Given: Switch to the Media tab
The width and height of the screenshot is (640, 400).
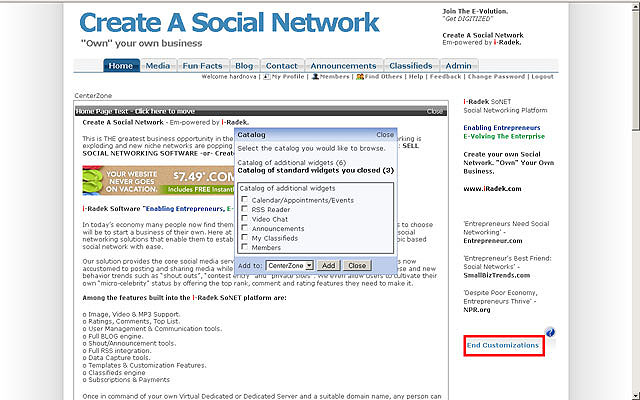Looking at the screenshot, I should [157, 66].
